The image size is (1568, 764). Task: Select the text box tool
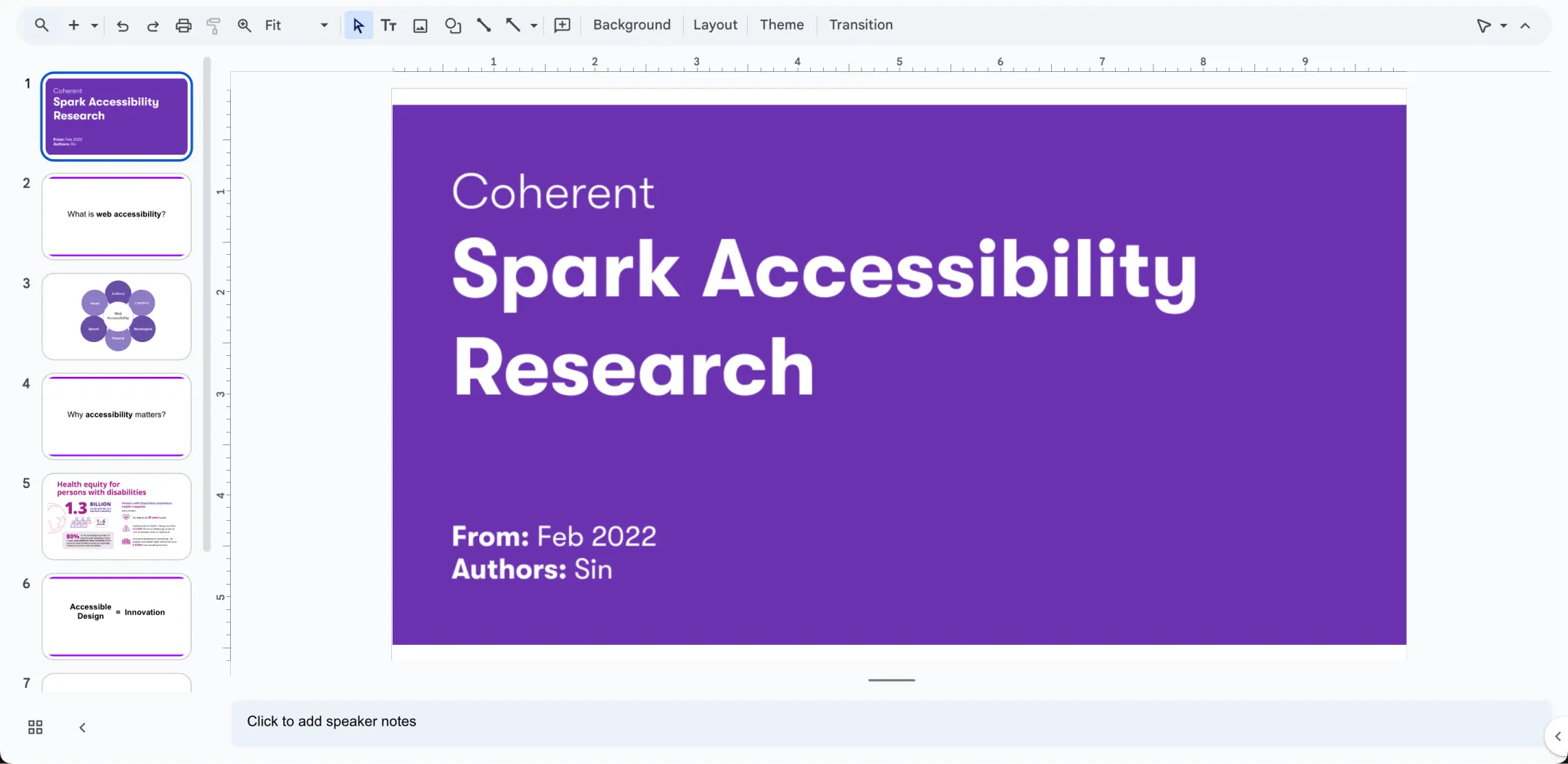pyautogui.click(x=389, y=25)
